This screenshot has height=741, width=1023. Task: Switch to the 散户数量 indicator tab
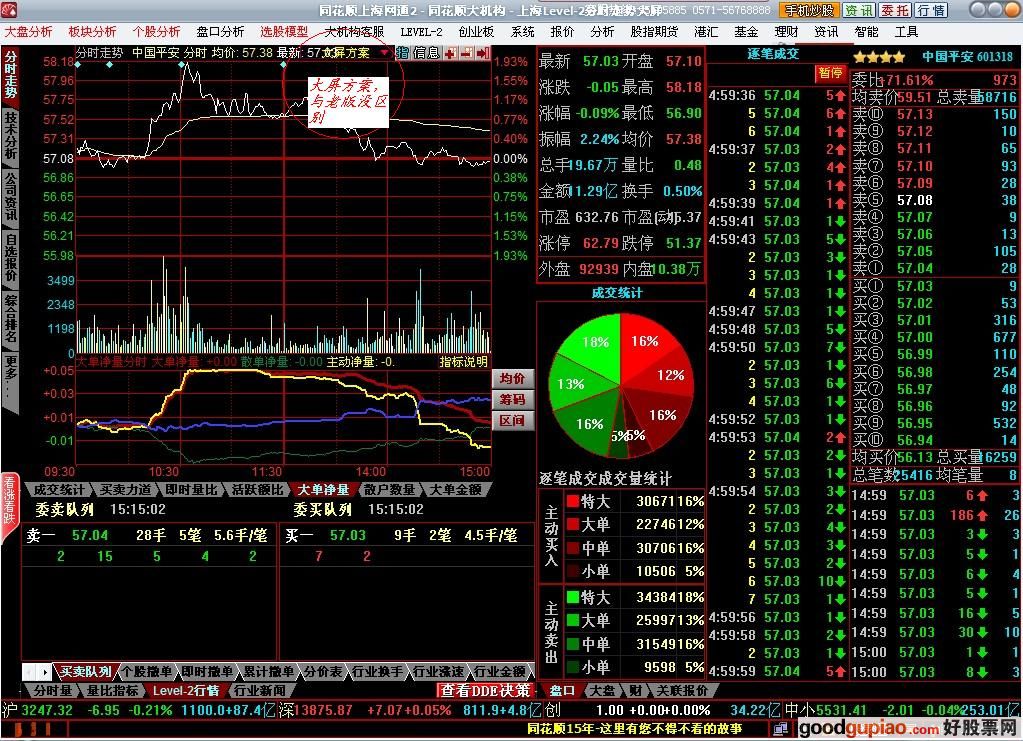pos(389,489)
